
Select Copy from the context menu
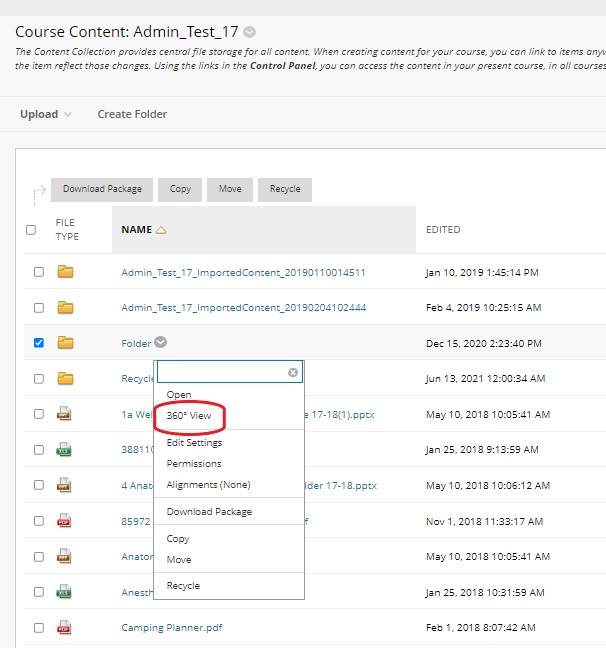tap(178, 539)
